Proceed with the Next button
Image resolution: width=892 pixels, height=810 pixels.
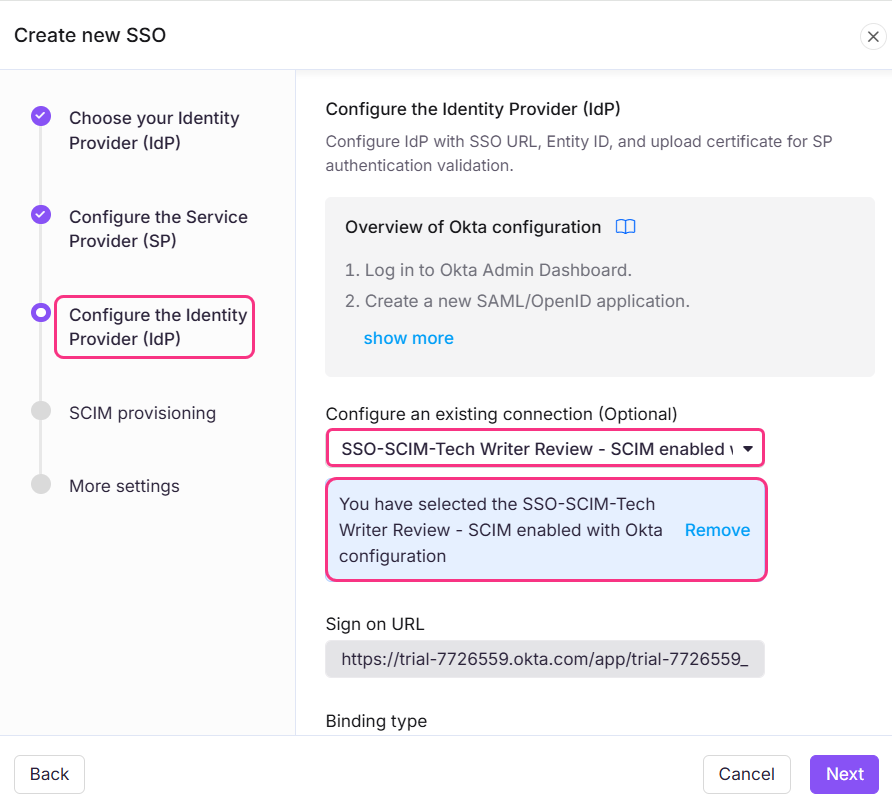tap(844, 774)
